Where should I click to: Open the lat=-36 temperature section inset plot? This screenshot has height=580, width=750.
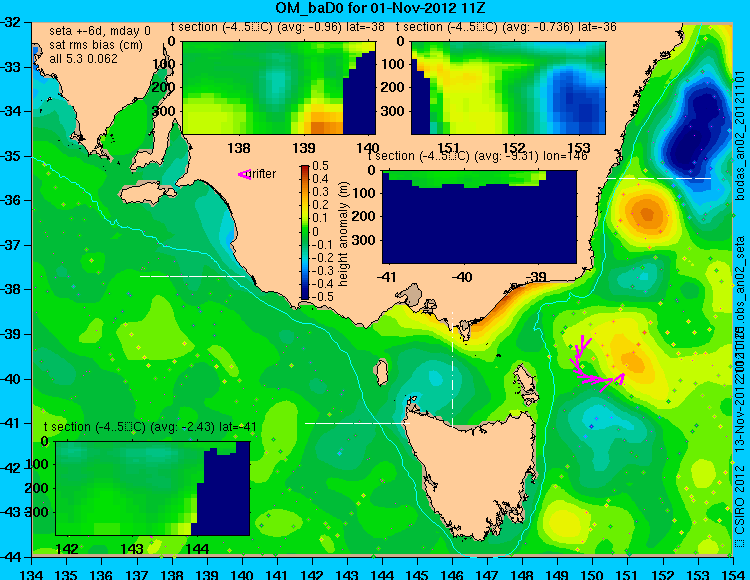pyautogui.click(x=508, y=88)
